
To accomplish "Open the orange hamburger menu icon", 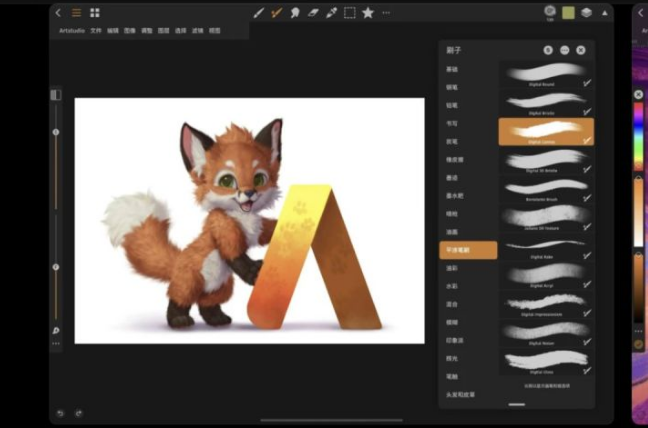I will point(76,13).
